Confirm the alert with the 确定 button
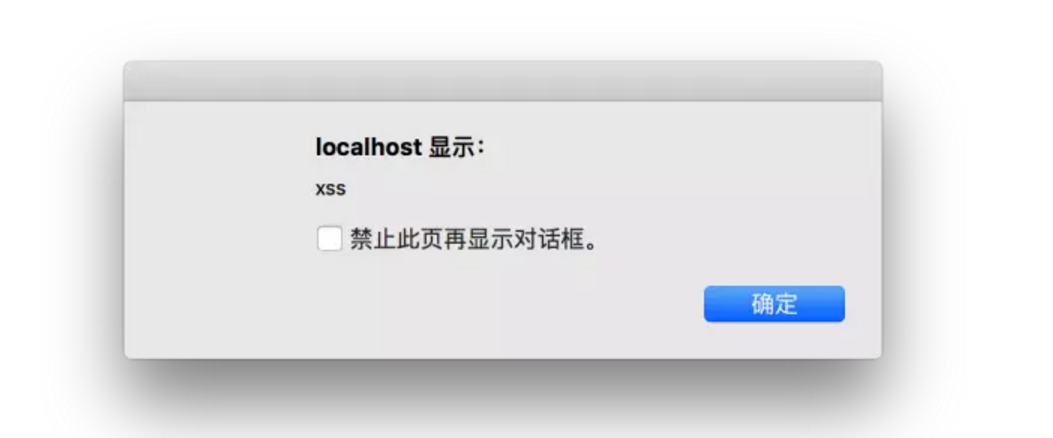This screenshot has height=438, width=1053. click(x=774, y=304)
